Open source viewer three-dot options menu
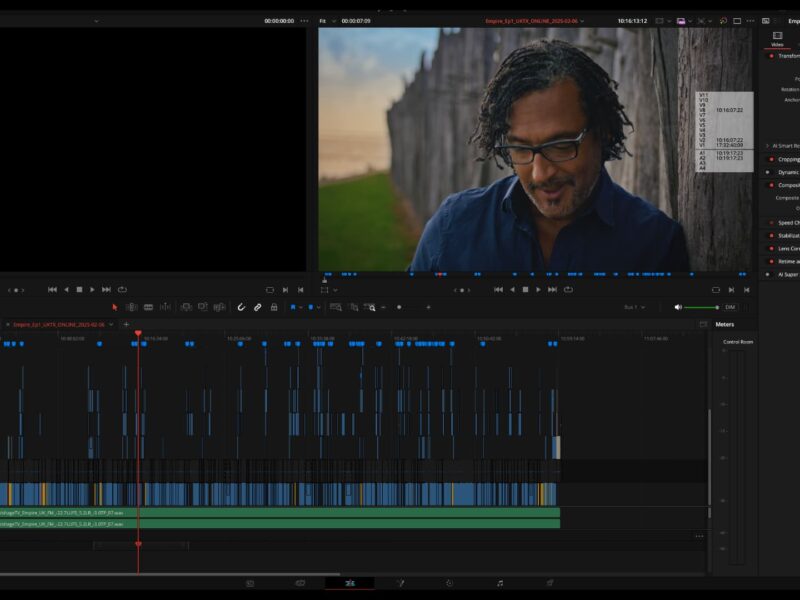Image resolution: width=800 pixels, height=600 pixels. pos(305,21)
